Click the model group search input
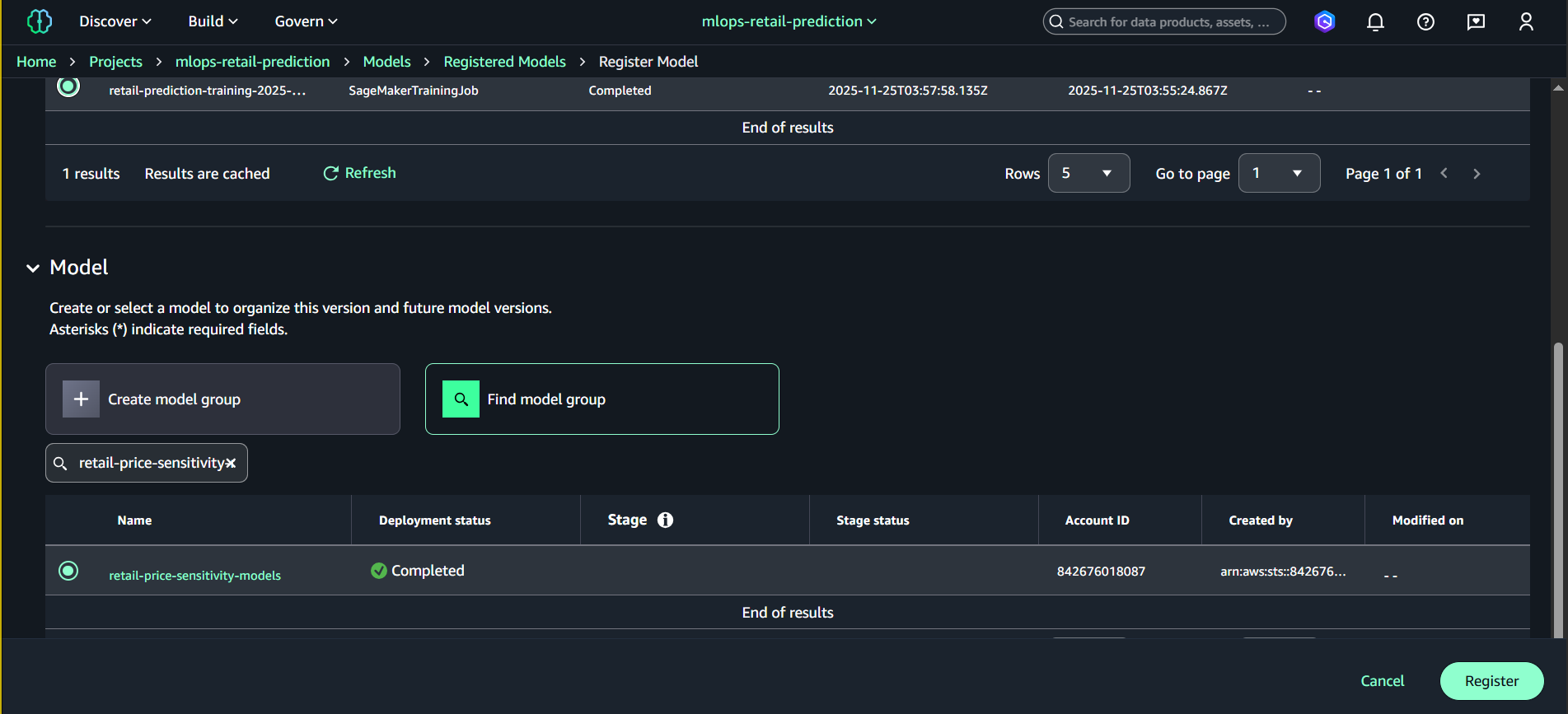The height and width of the screenshot is (714, 1568). pyautogui.click(x=147, y=463)
